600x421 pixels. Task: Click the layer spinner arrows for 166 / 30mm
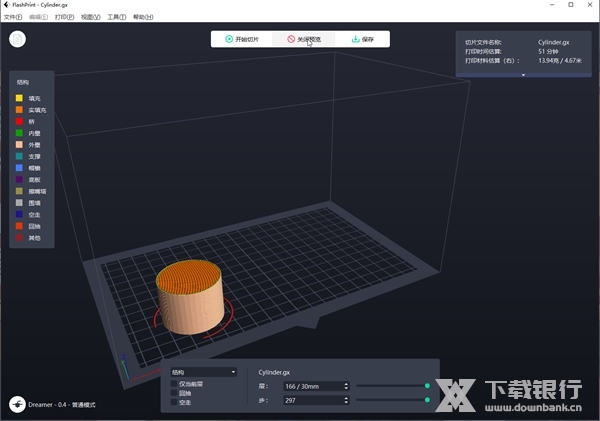(x=345, y=385)
